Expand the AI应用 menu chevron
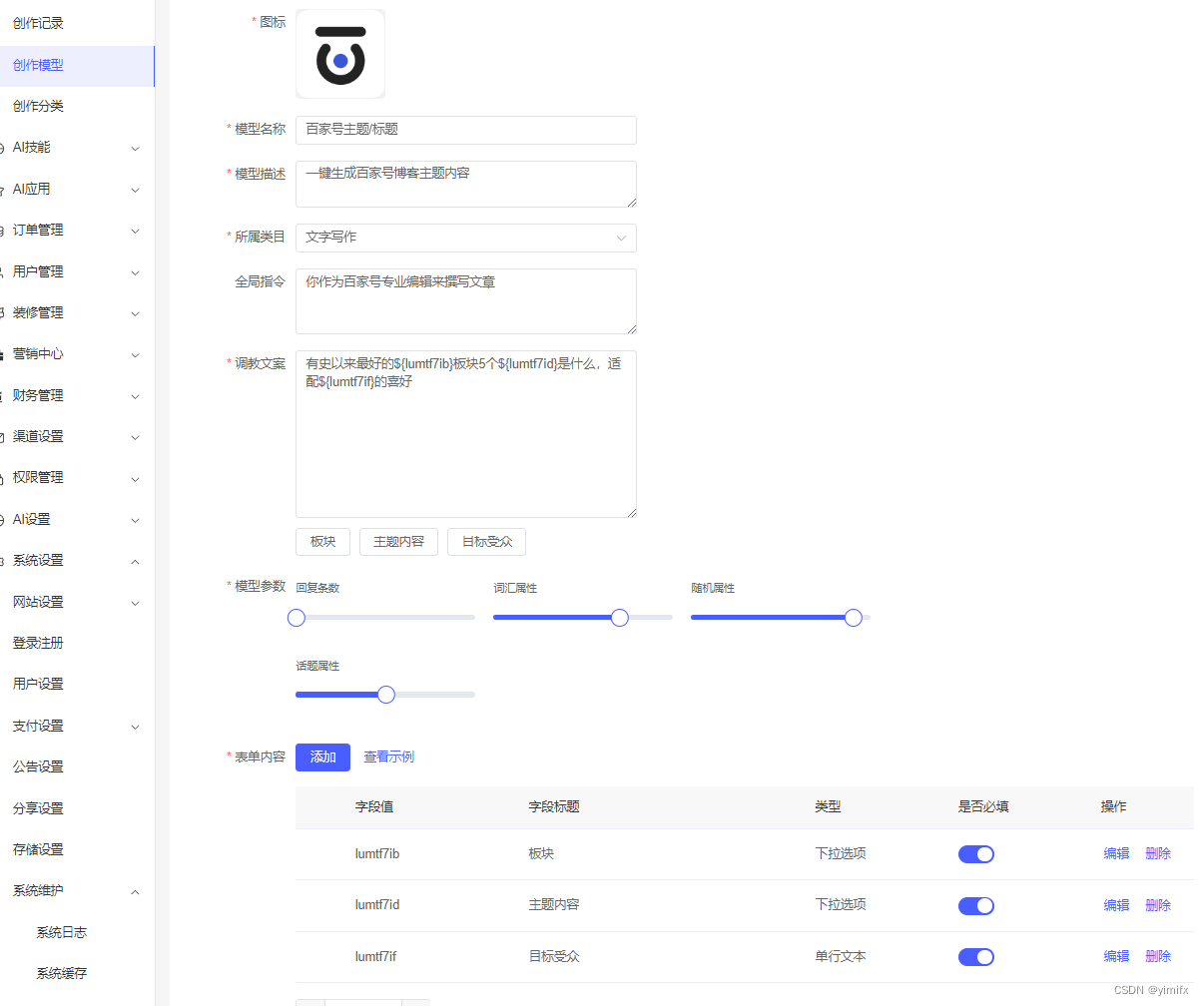This screenshot has height=1006, width=1204. [136, 190]
